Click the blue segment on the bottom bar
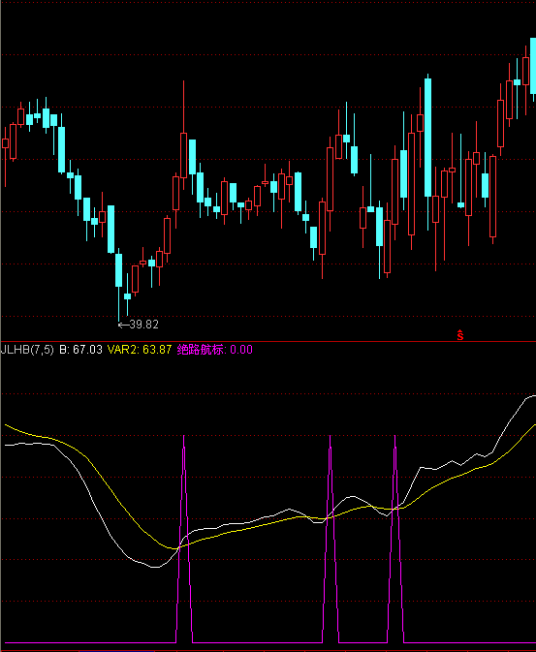This screenshot has height=652, width=536. click(x=116, y=650)
